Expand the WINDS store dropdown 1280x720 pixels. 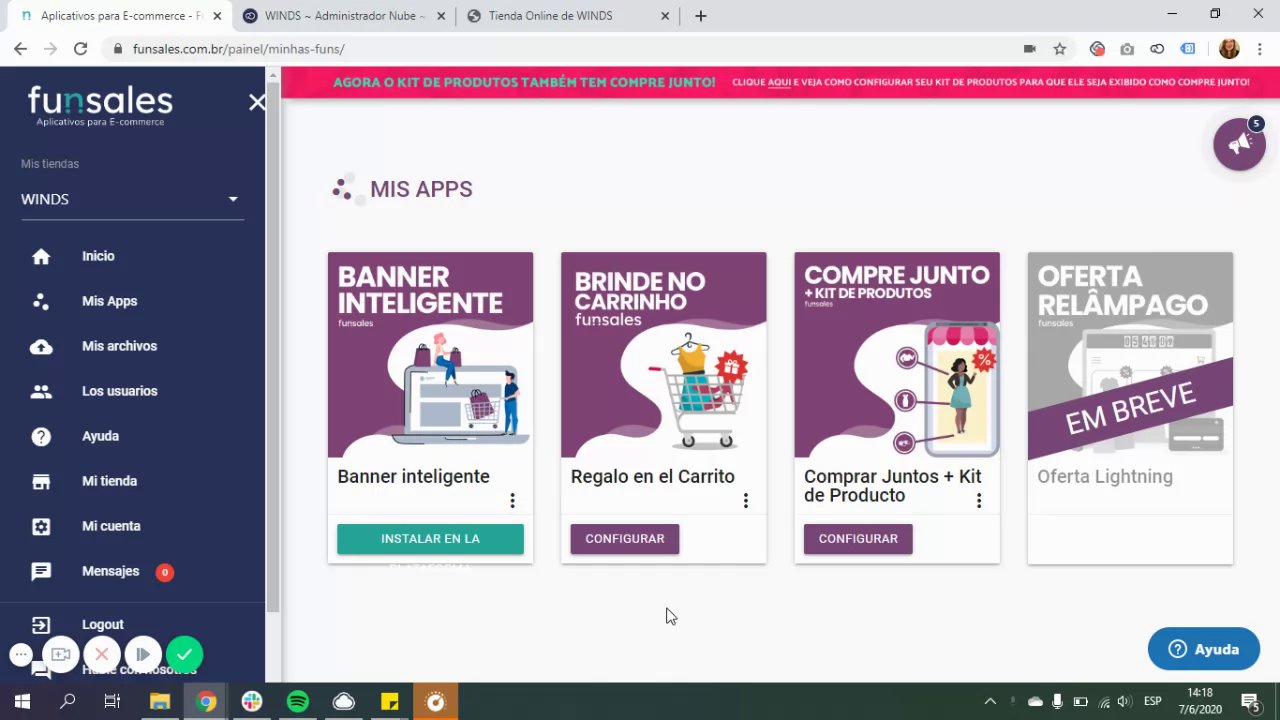pos(132,199)
